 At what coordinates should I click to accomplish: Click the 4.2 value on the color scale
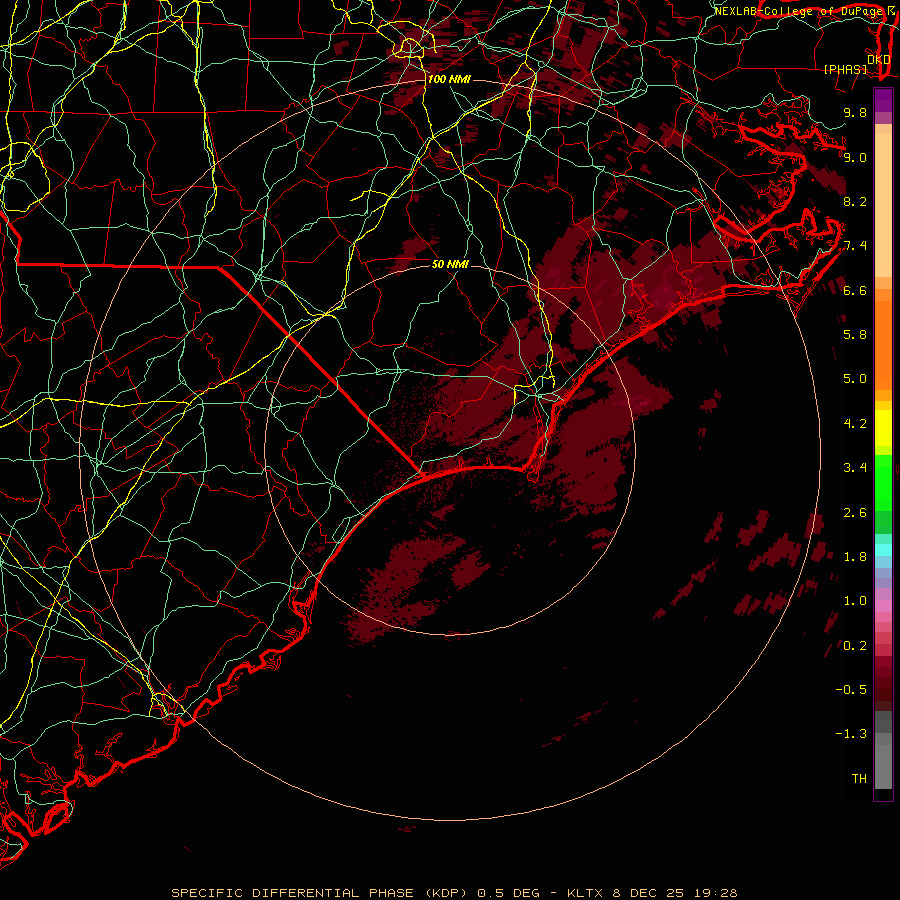point(855,424)
